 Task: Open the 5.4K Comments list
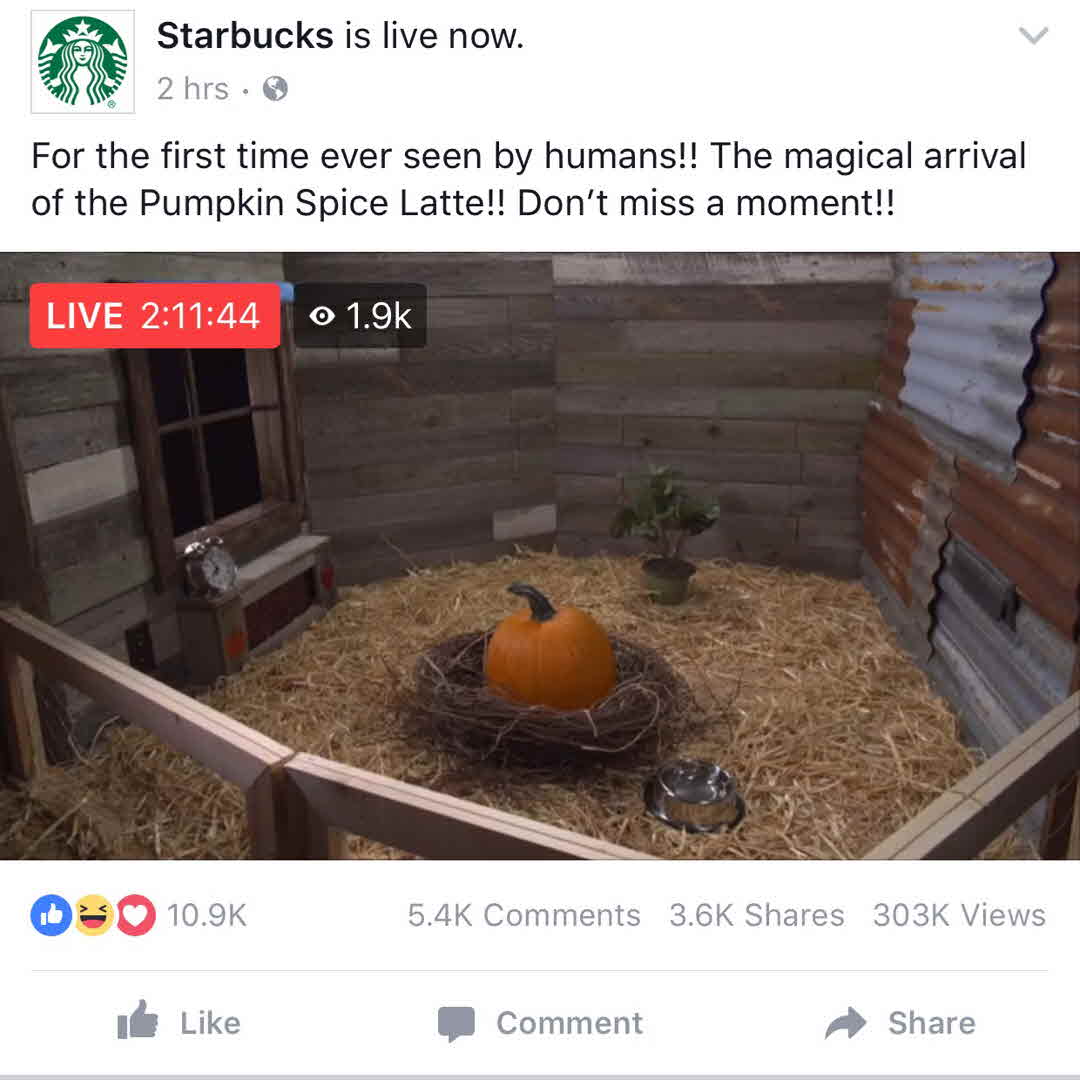[524, 915]
